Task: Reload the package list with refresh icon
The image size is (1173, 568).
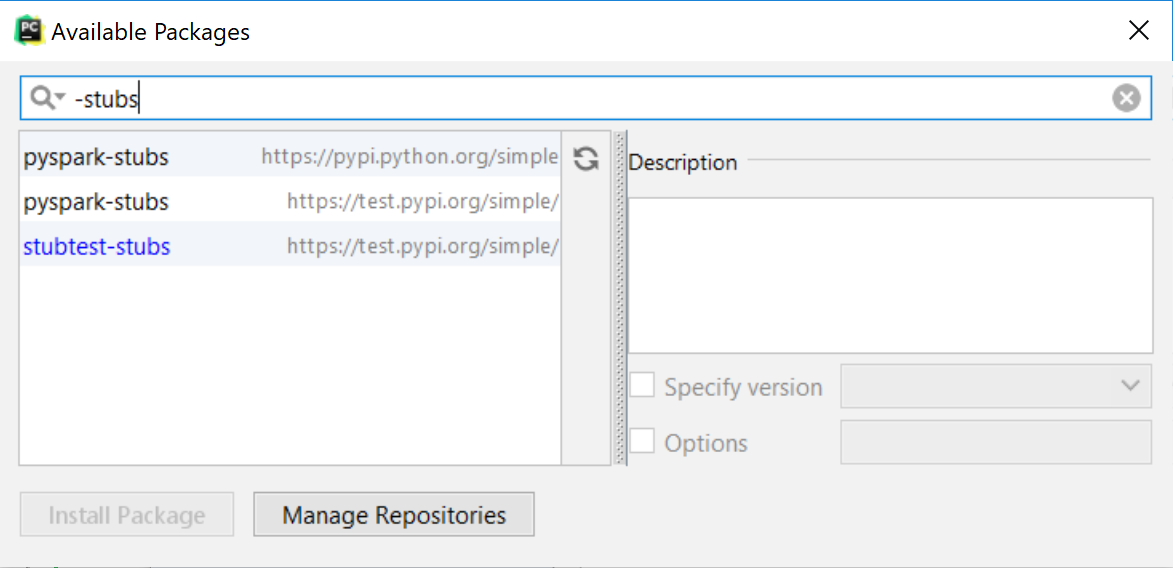Action: click(x=586, y=158)
